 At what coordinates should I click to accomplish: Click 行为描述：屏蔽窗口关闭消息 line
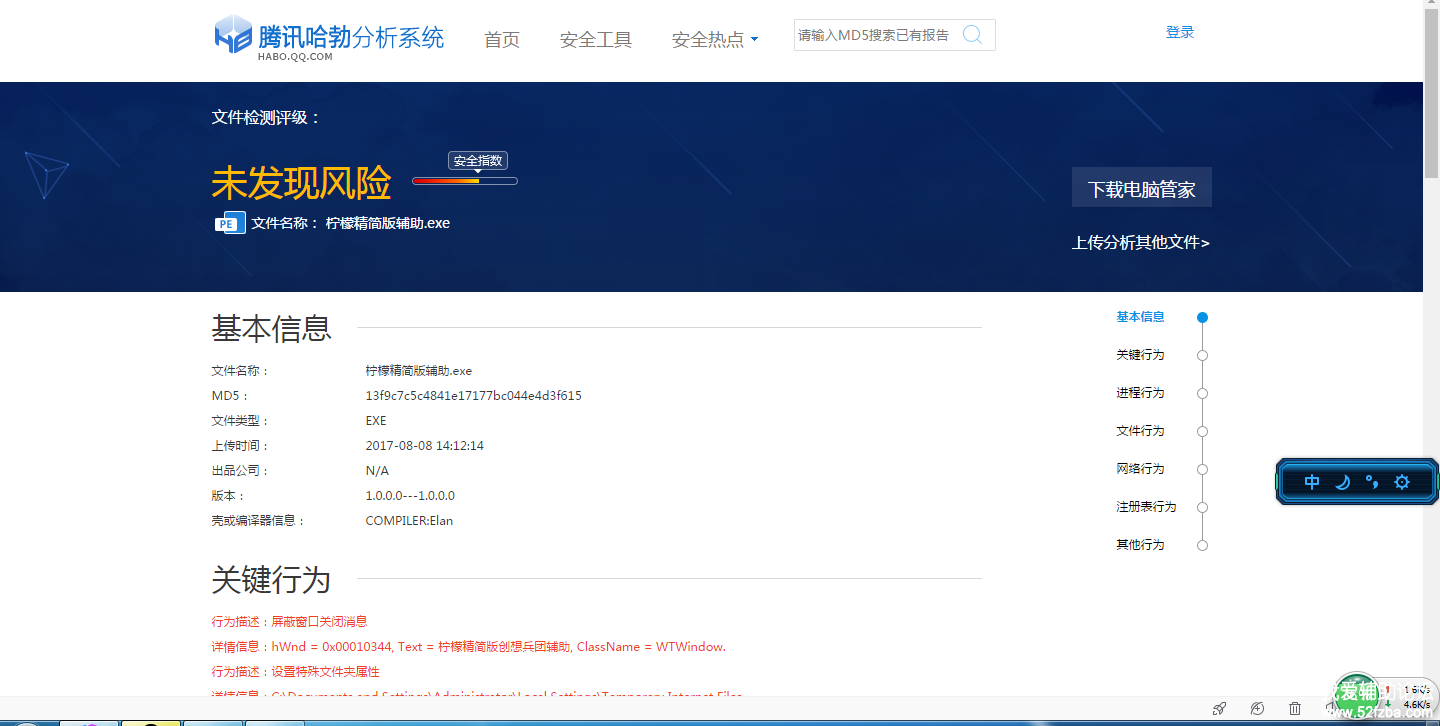[x=290, y=621]
